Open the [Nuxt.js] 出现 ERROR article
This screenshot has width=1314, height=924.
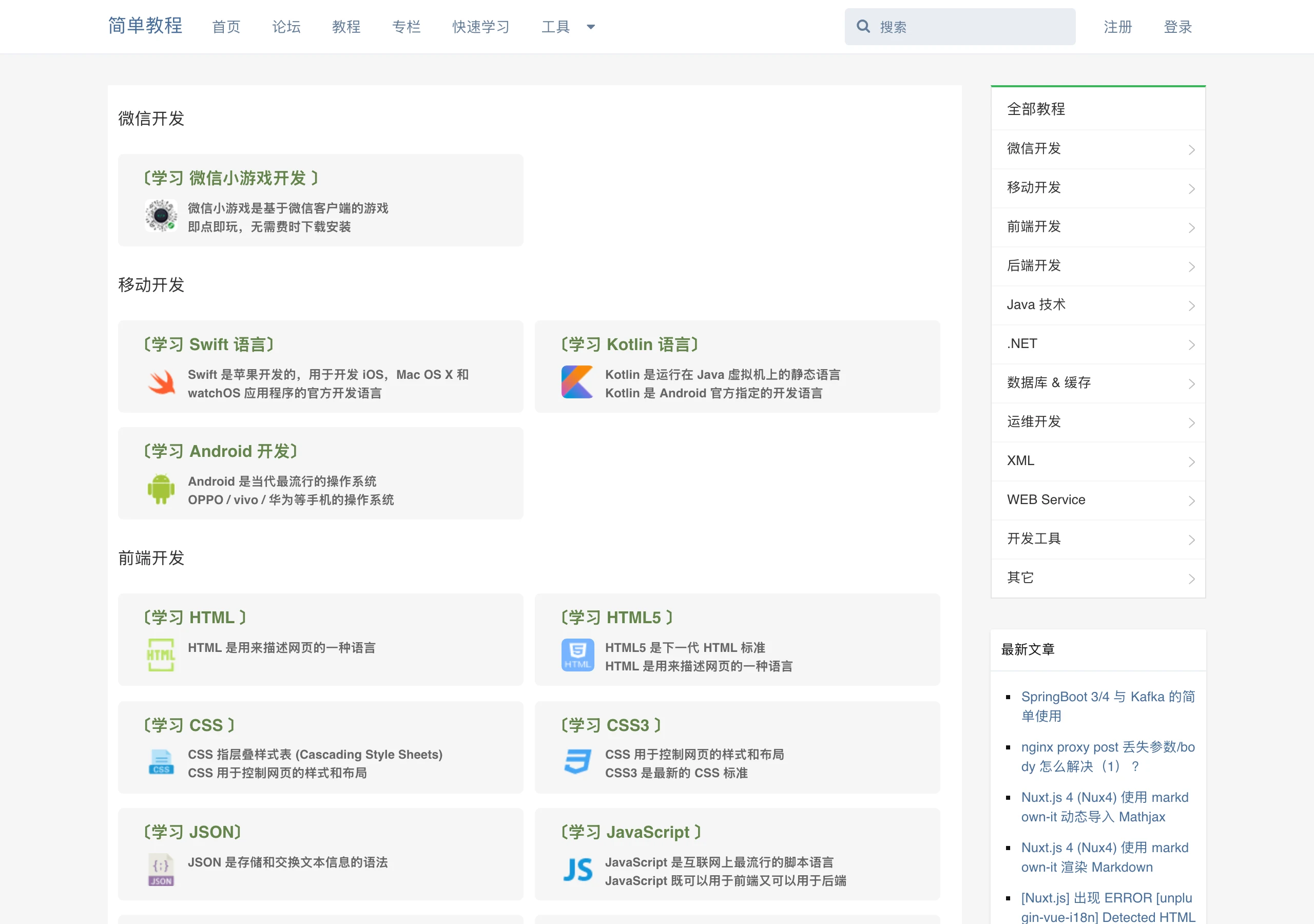tap(1108, 907)
